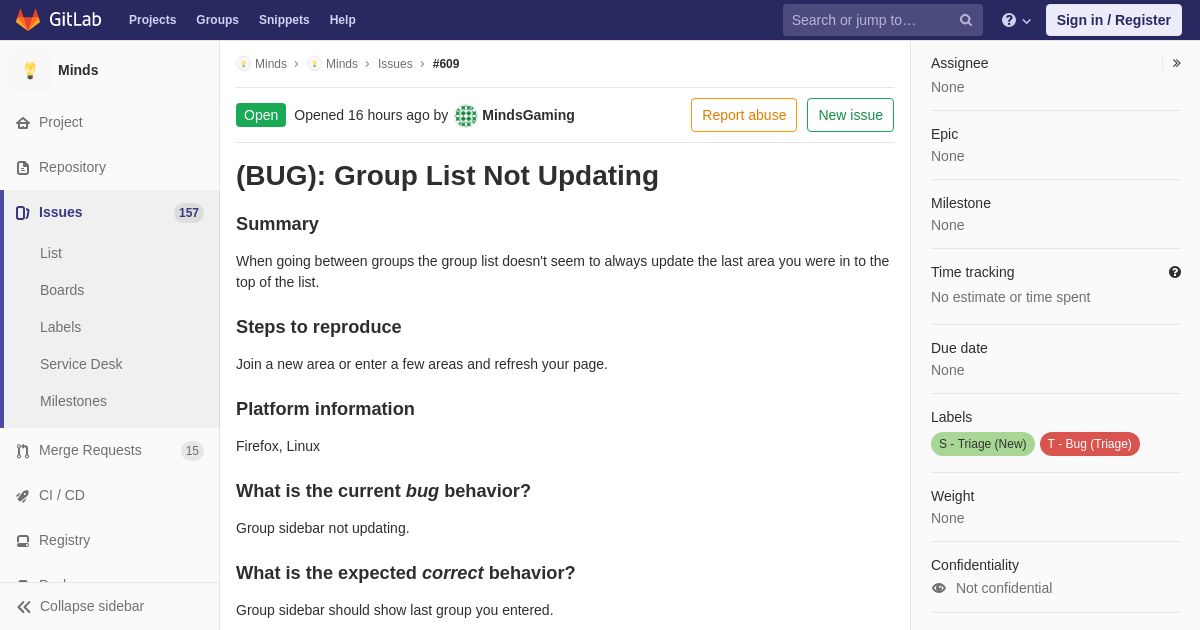Click the Due date label

click(x=959, y=348)
